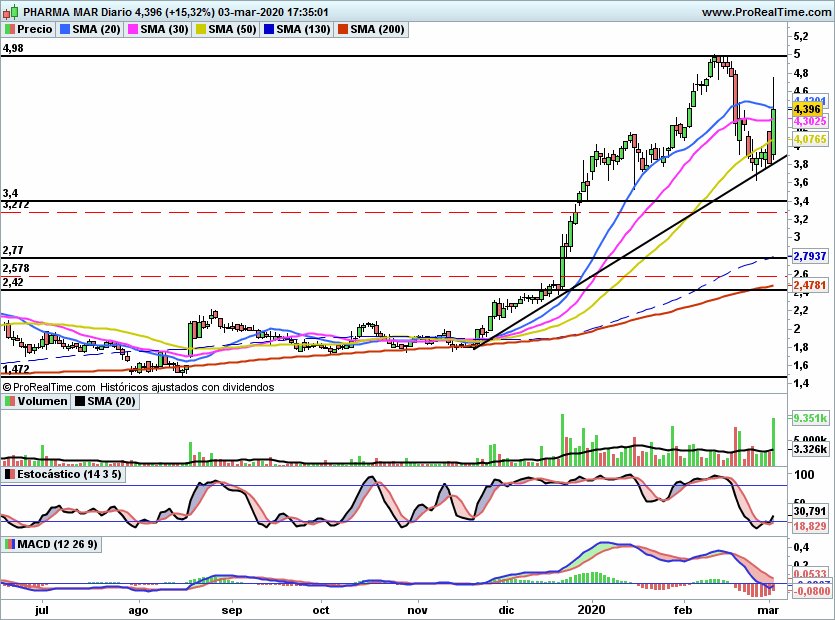This screenshot has width=835, height=620.
Task: Select the SMA (130) legend label
Action: (300, 30)
